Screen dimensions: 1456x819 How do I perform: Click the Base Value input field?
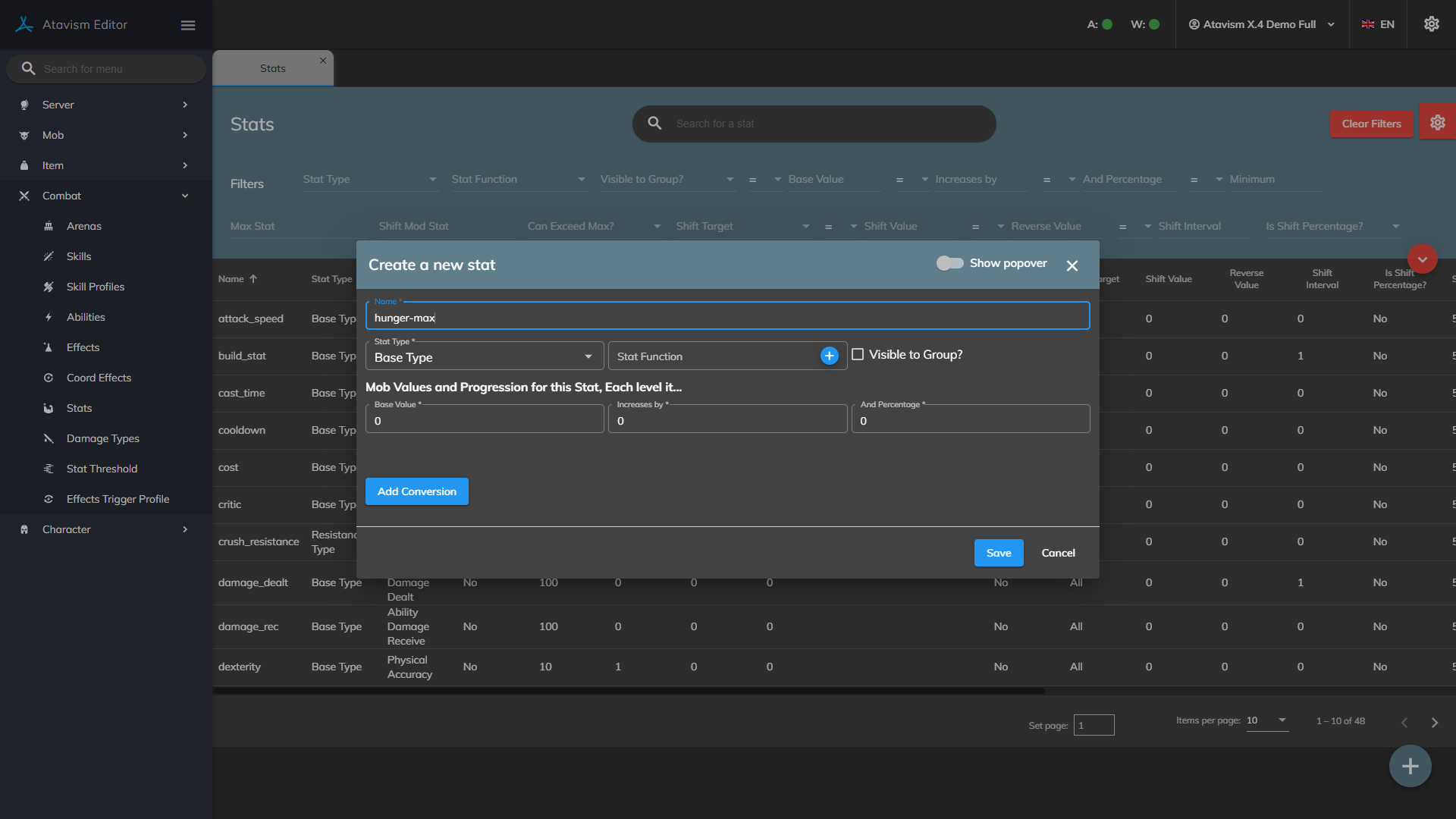[484, 421]
